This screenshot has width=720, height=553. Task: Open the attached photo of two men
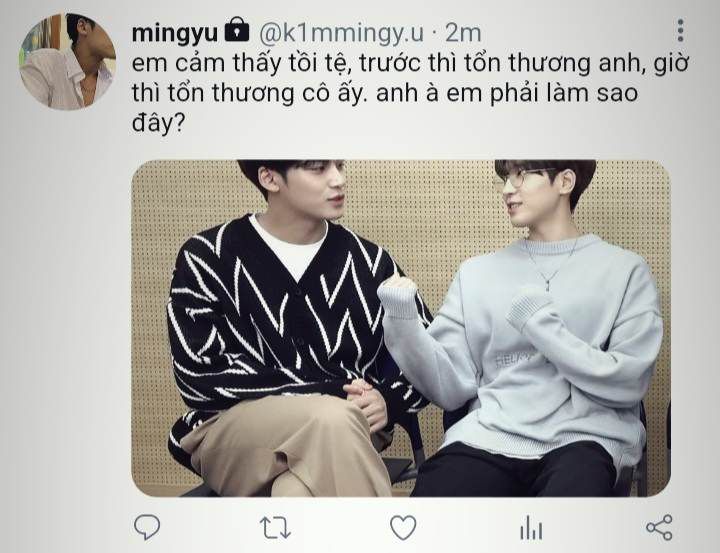pyautogui.click(x=401, y=328)
